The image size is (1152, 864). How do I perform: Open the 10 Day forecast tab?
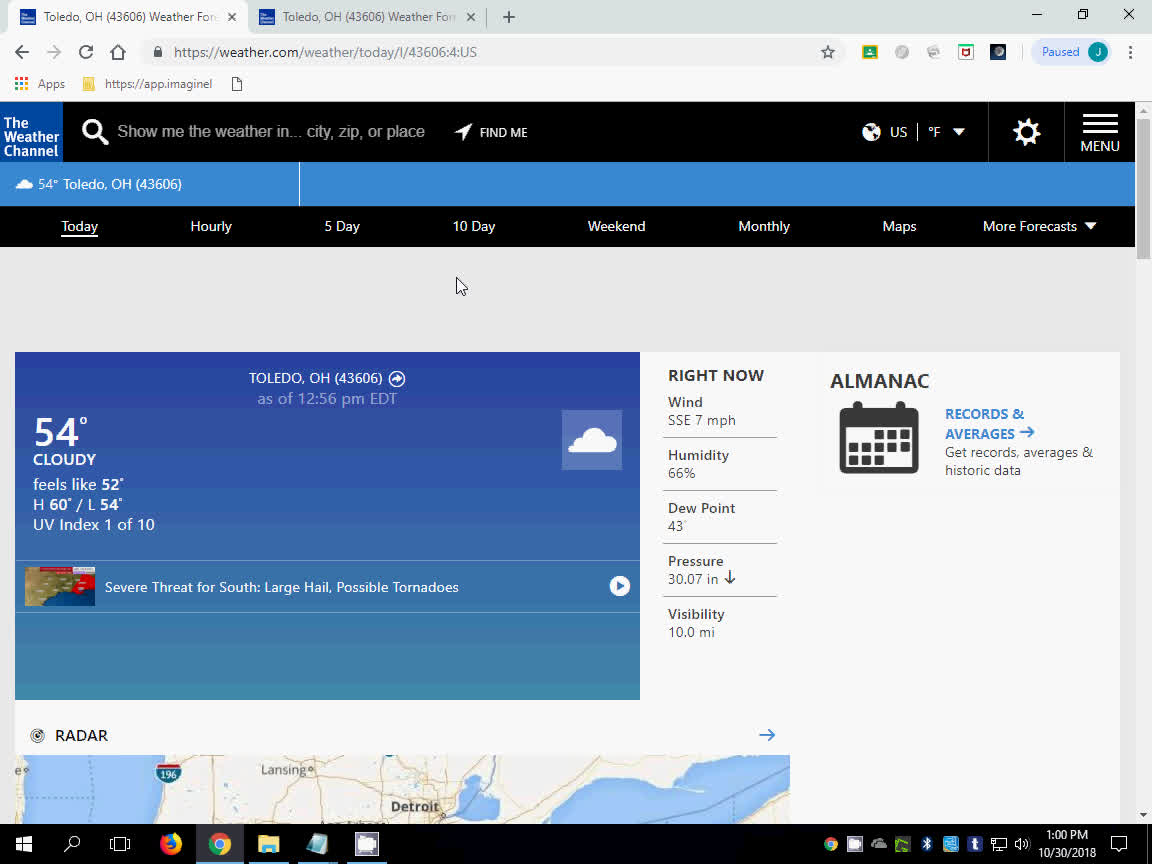click(x=474, y=226)
